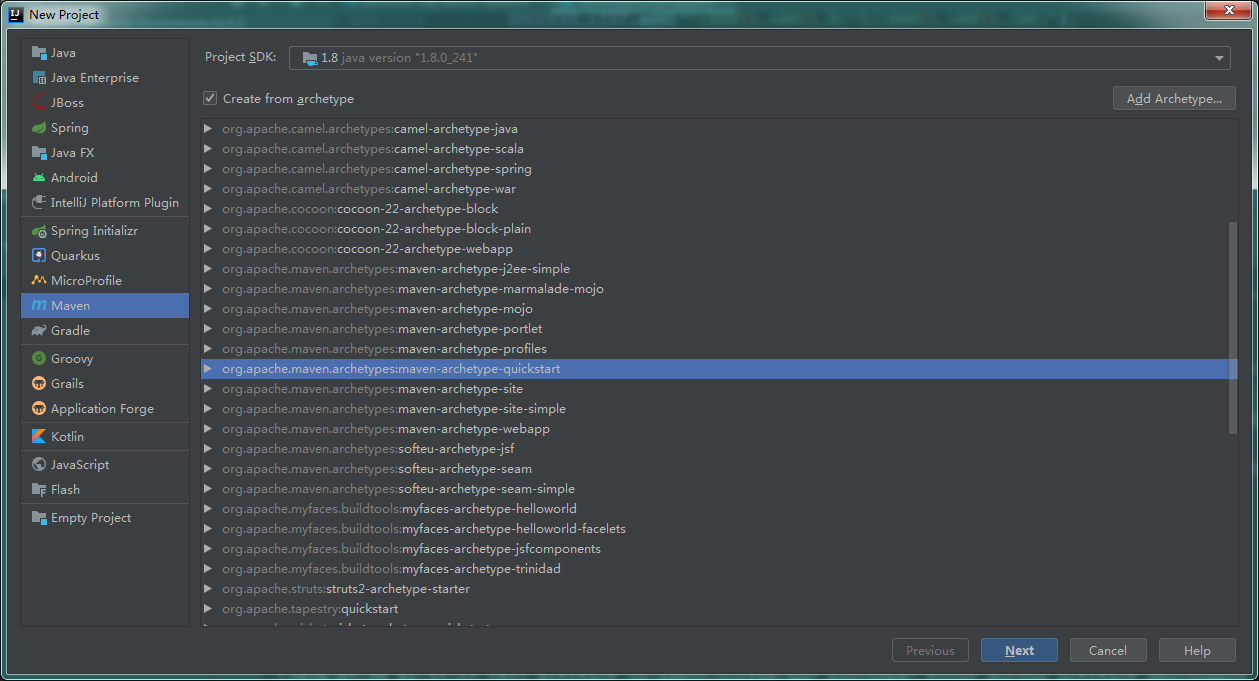Click the Spring Initializr icon

[39, 231]
